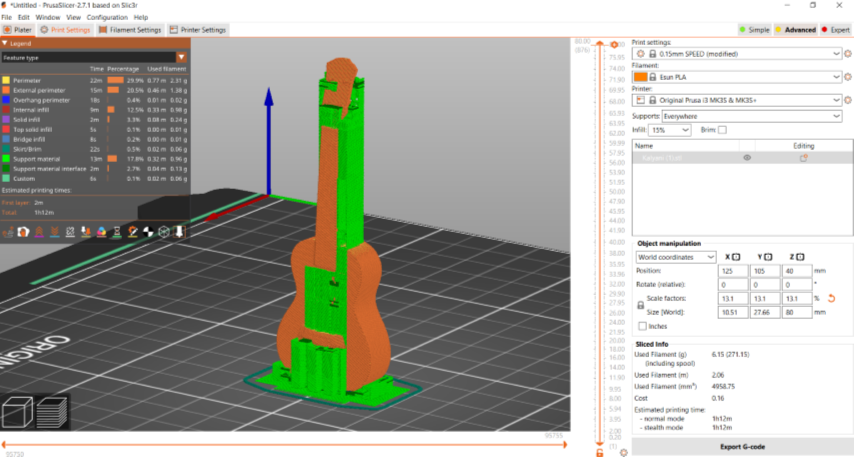Toggle Wipe moves visibility icon
This screenshot has width=854, height=457.
click(x=23, y=232)
